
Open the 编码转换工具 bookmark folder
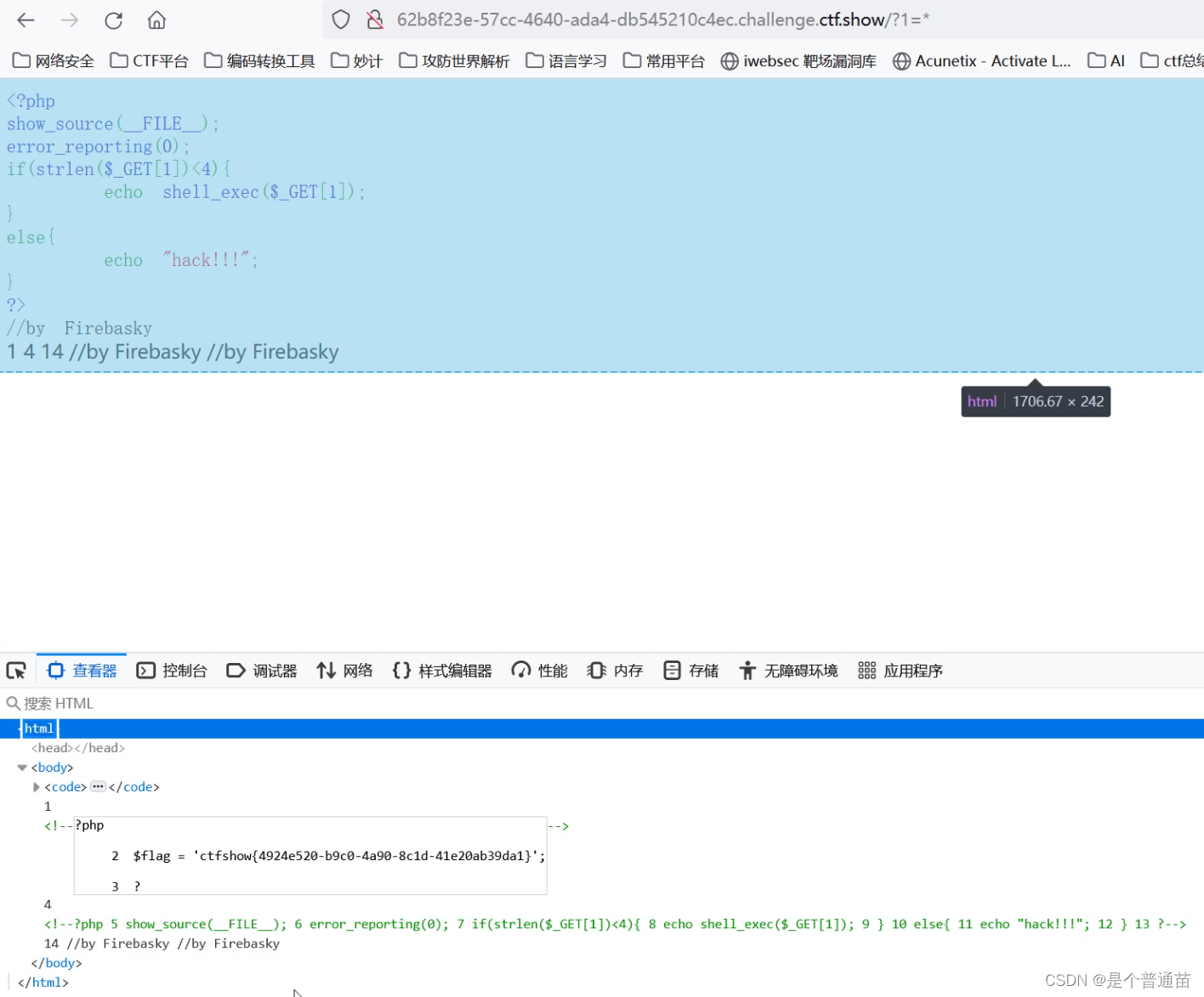click(x=260, y=61)
